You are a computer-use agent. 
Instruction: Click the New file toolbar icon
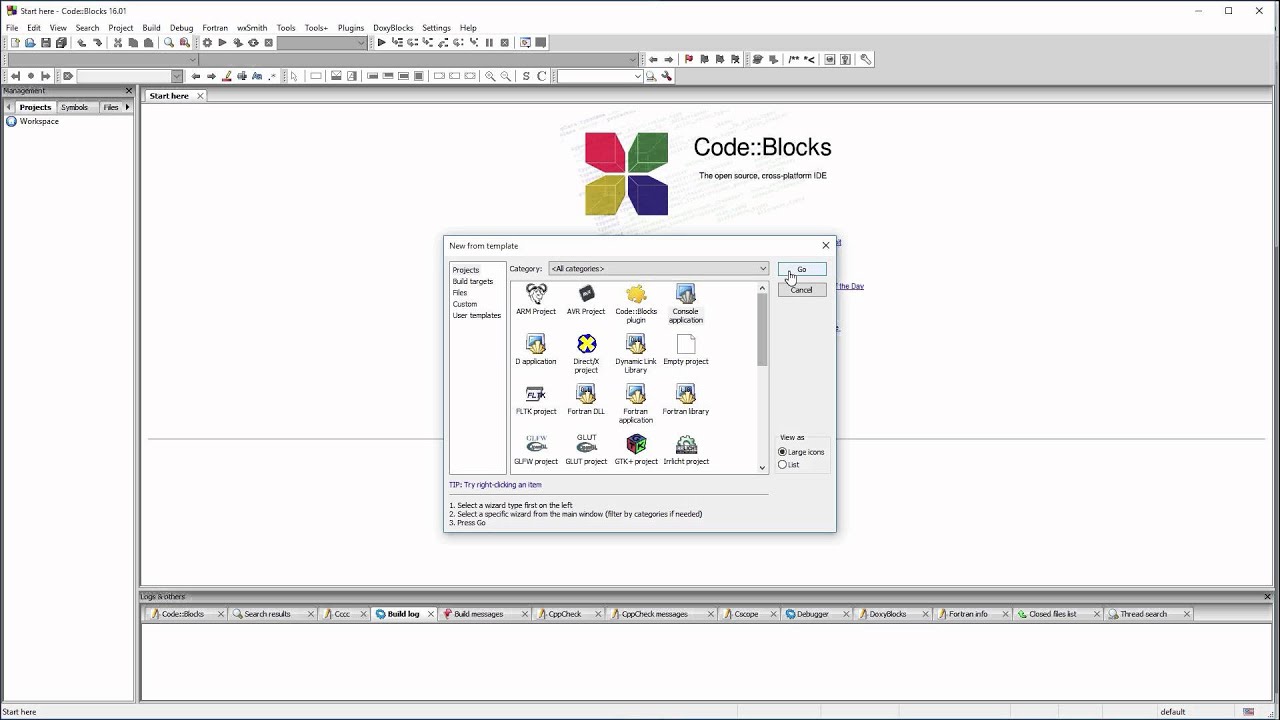pyautogui.click(x=15, y=43)
